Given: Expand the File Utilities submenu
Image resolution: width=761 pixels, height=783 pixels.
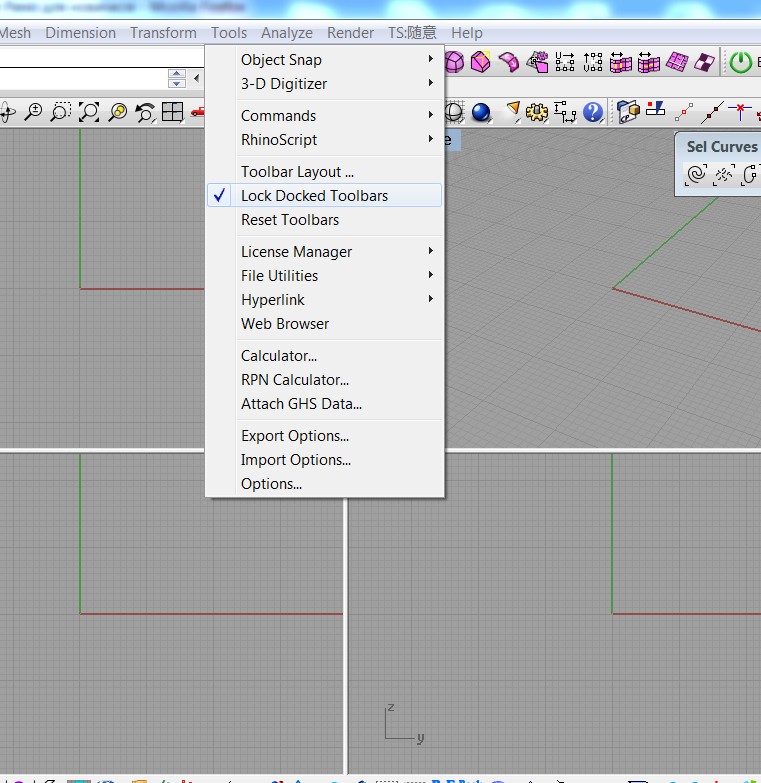Looking at the screenshot, I should coord(324,276).
